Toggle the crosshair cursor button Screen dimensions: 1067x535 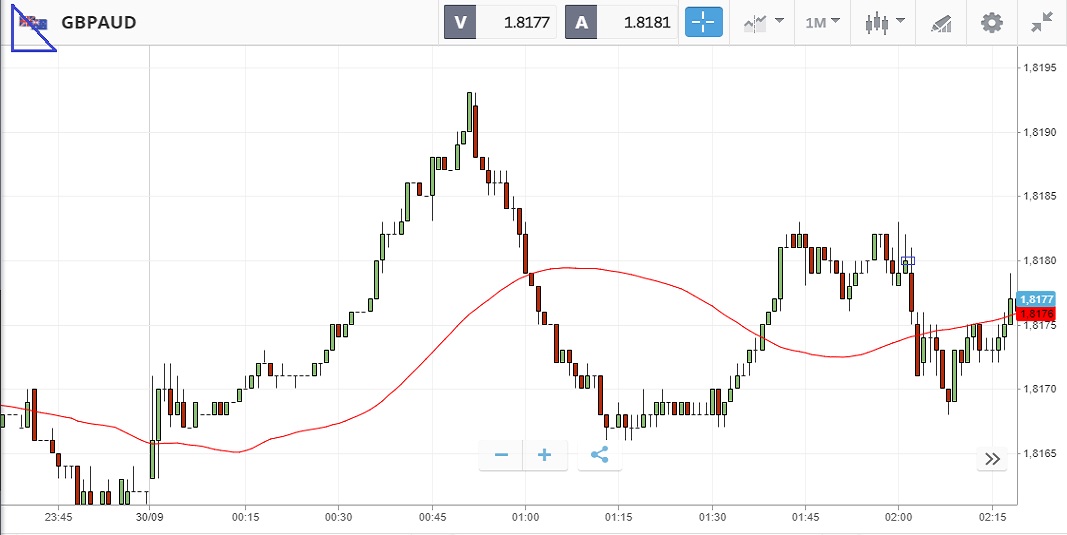[x=703, y=22]
